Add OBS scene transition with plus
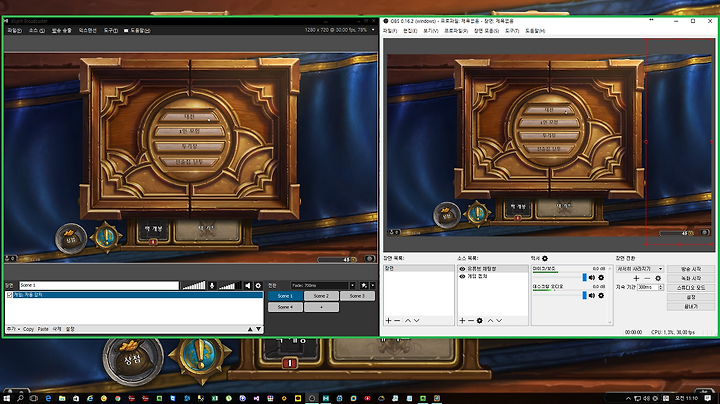Viewport: 720px width, 404px height. click(636, 278)
